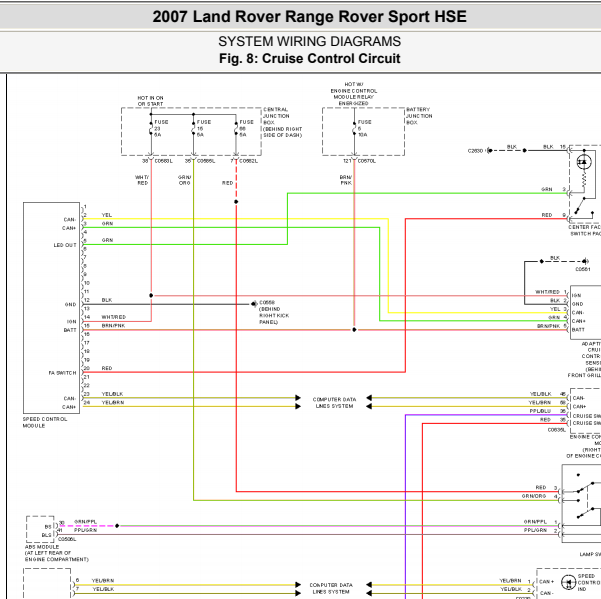This screenshot has height=599, width=601.
Task: Select GRN/ORG wire label below fuse 16
Action: (x=184, y=180)
